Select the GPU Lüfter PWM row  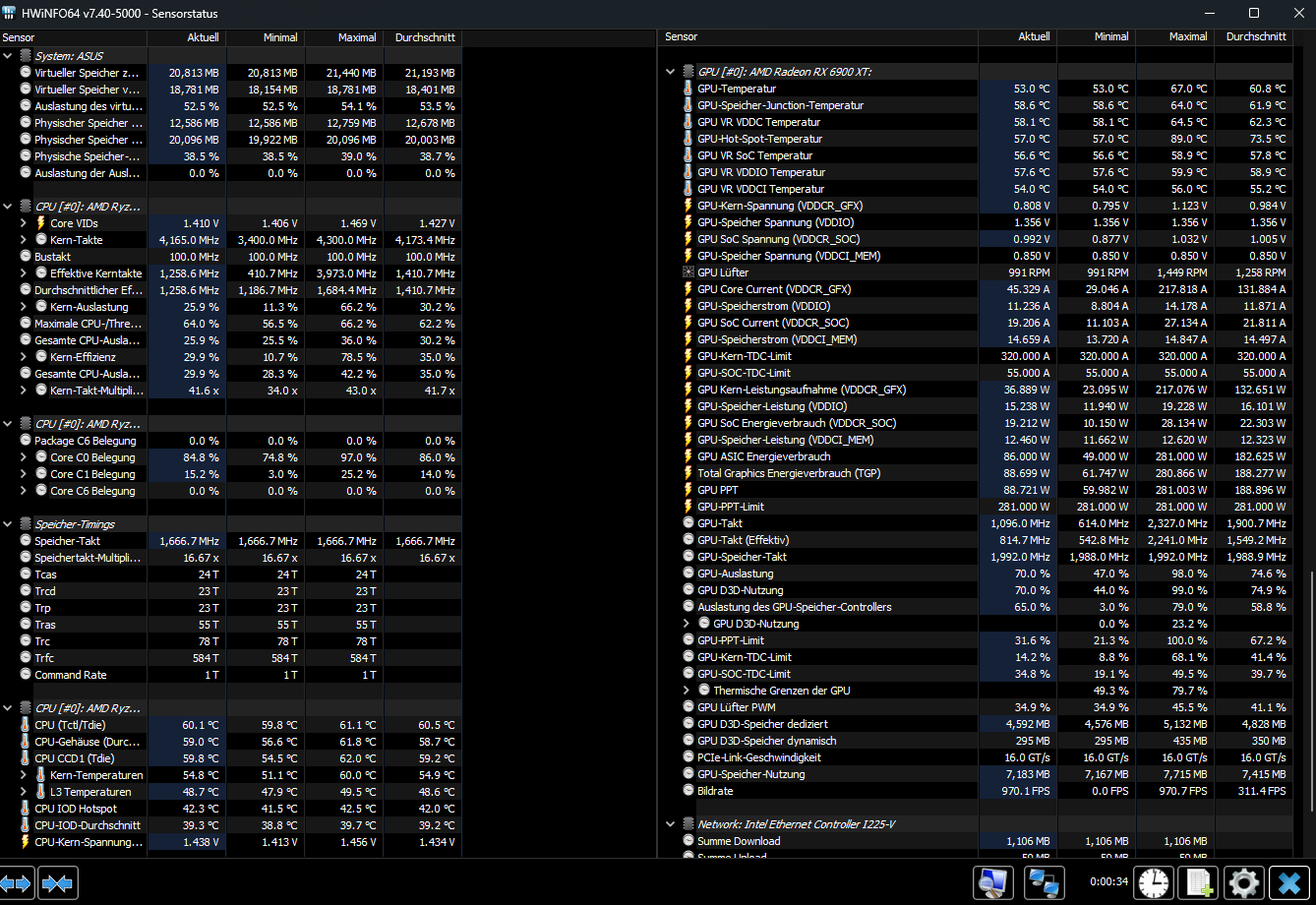(976, 707)
